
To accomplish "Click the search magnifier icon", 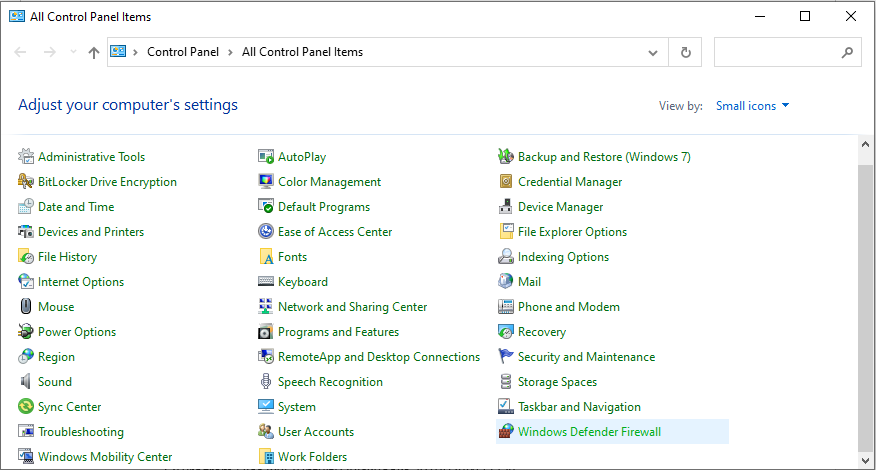I will 847,53.
